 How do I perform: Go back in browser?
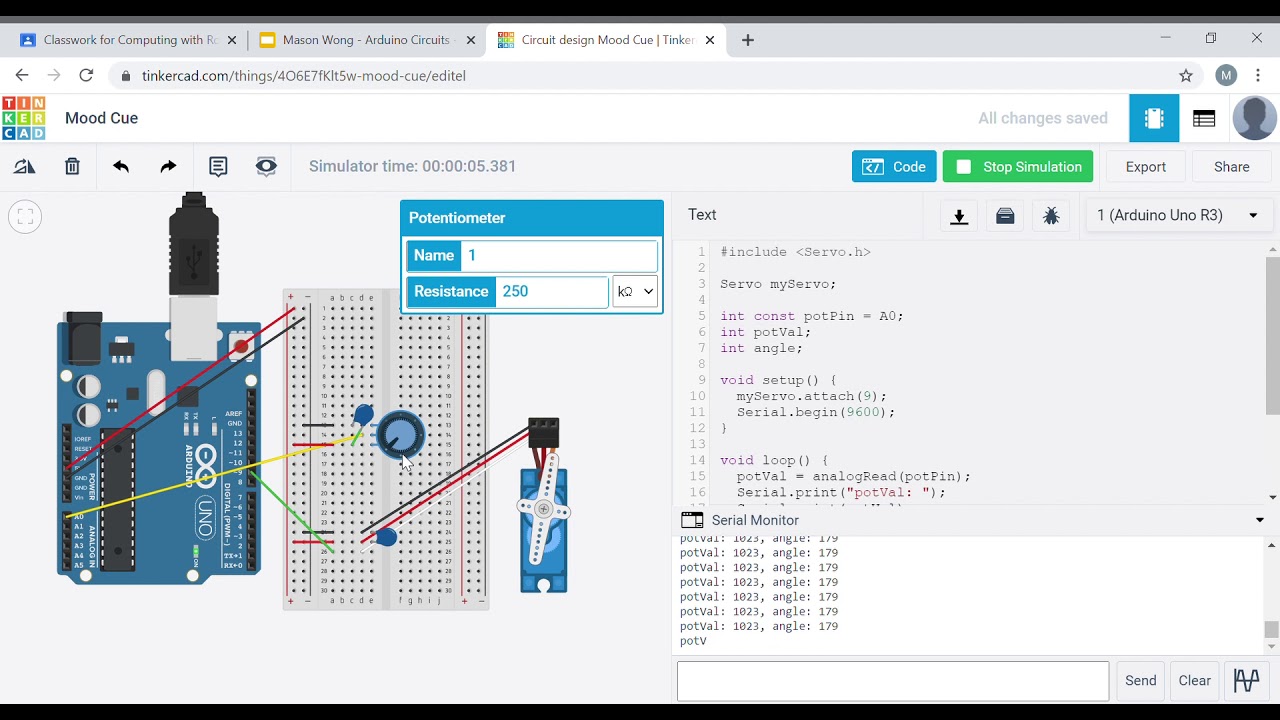22,76
